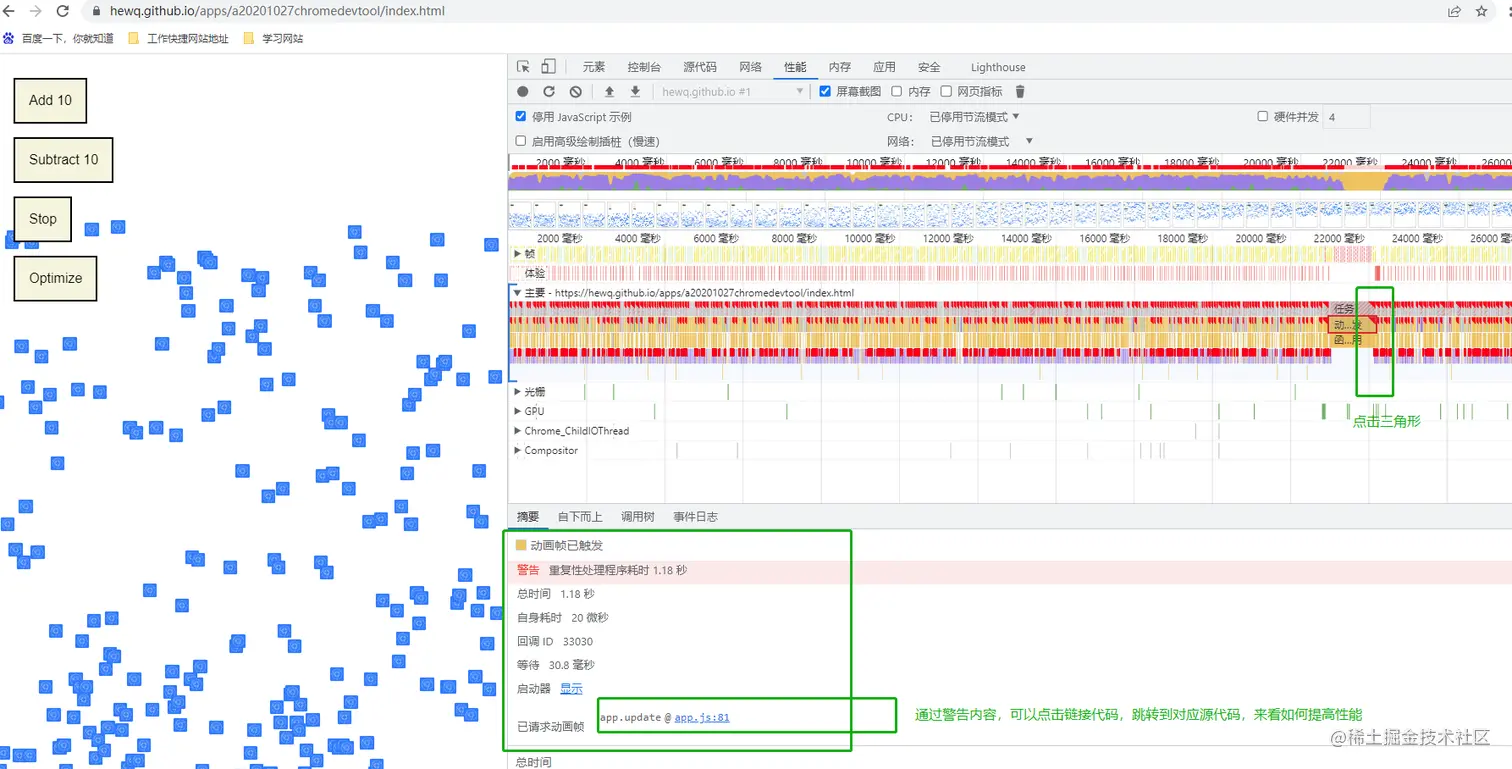The height and width of the screenshot is (769, 1512).
Task: Click the warning text 重复性处理程序耗时 1.18 秒
Action: [618, 570]
